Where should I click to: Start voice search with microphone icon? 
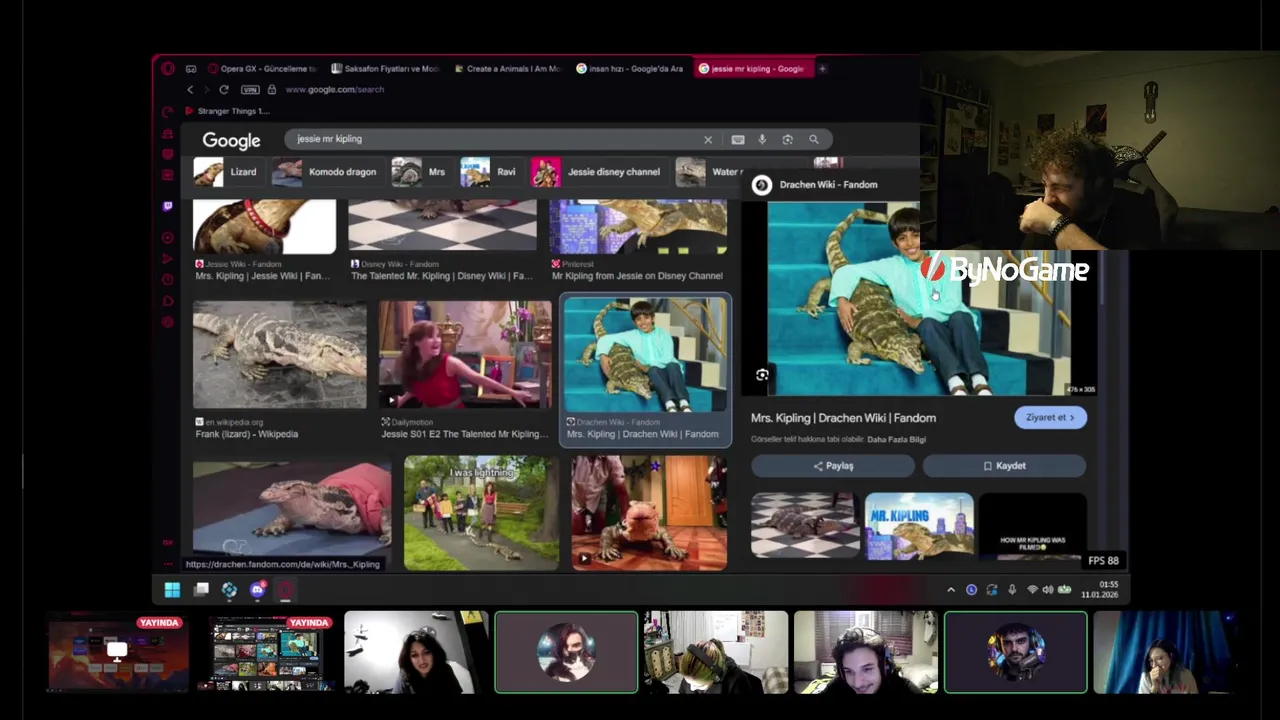[x=762, y=140]
